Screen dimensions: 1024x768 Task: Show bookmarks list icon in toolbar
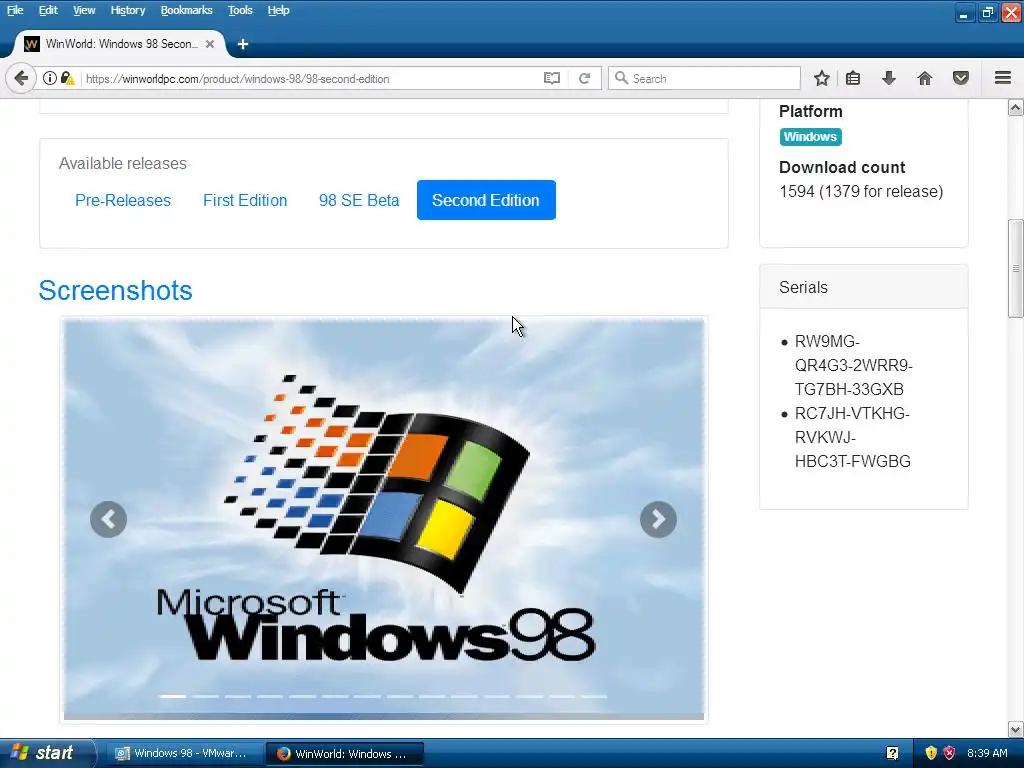pos(853,78)
